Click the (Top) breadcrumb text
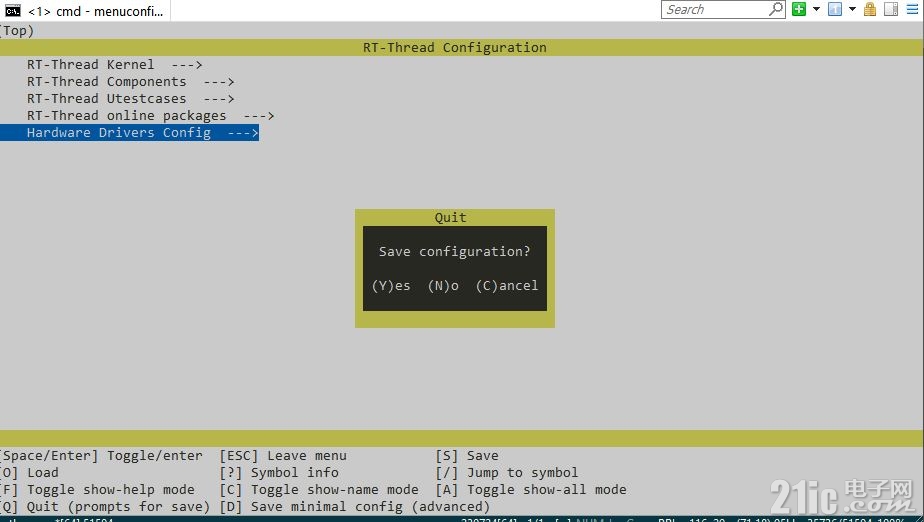The height and width of the screenshot is (522, 924). pyautogui.click(x=17, y=31)
